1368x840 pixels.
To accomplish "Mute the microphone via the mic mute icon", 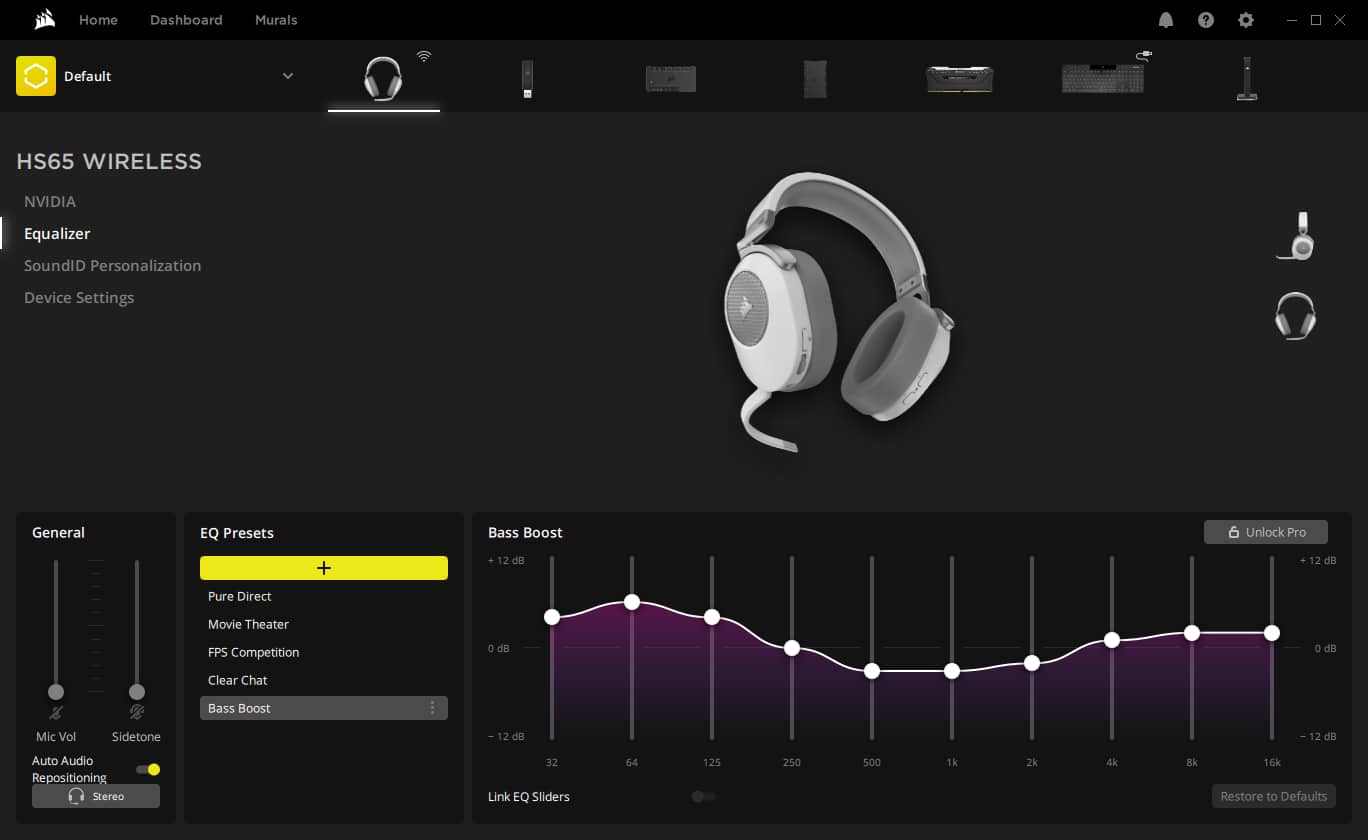I will pos(55,713).
